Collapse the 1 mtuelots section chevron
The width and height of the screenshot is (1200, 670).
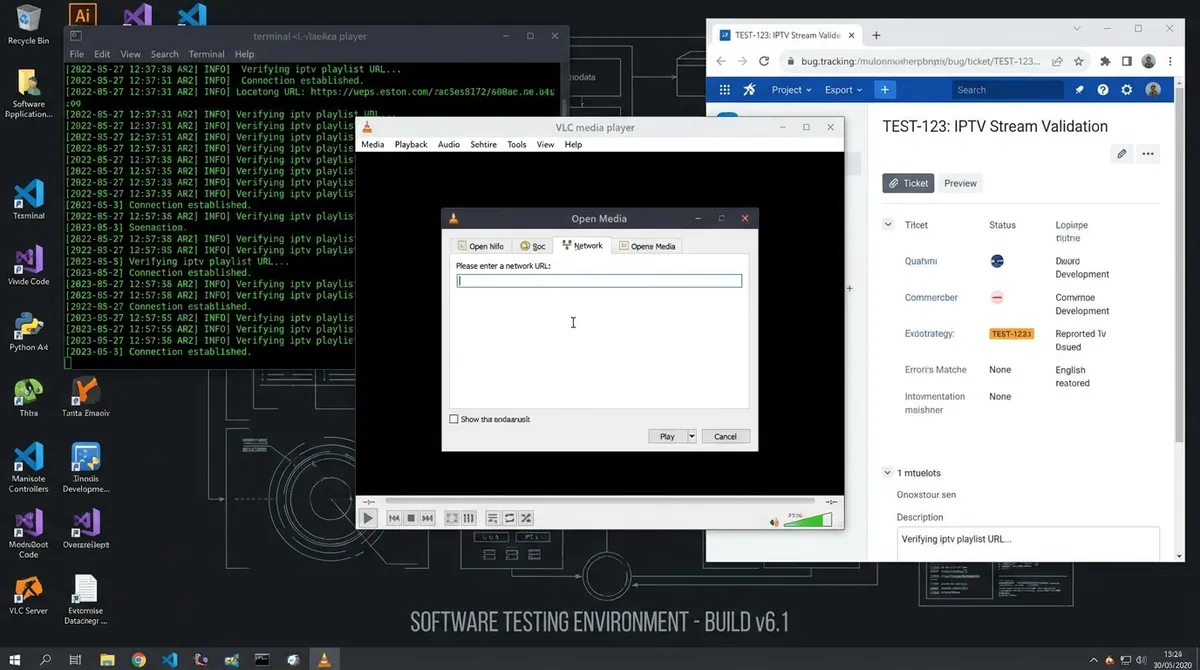[x=887, y=472]
